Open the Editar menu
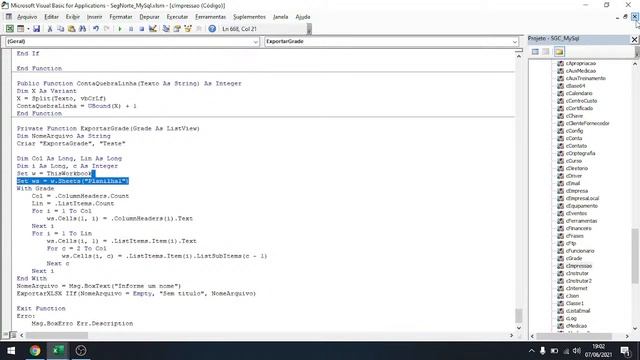This screenshot has height=360, width=640. 51,17
